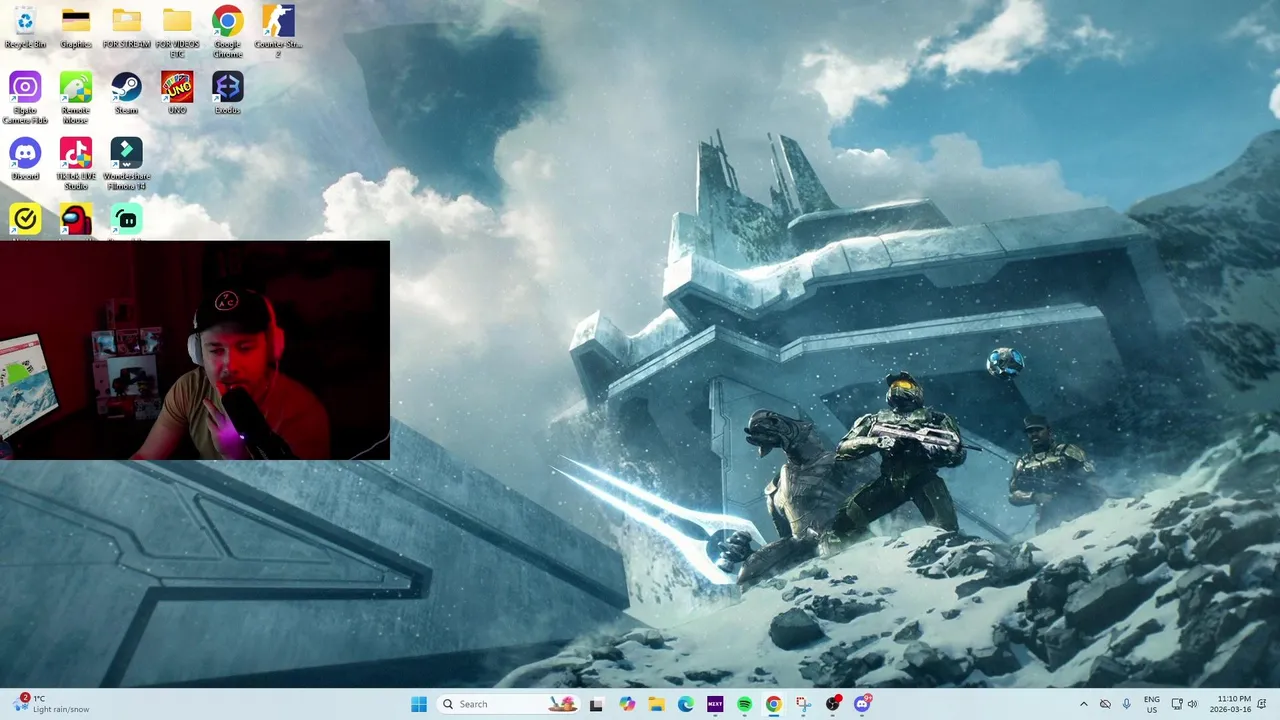Open Spotify from the taskbar
Image resolution: width=1280 pixels, height=720 pixels.
point(744,704)
